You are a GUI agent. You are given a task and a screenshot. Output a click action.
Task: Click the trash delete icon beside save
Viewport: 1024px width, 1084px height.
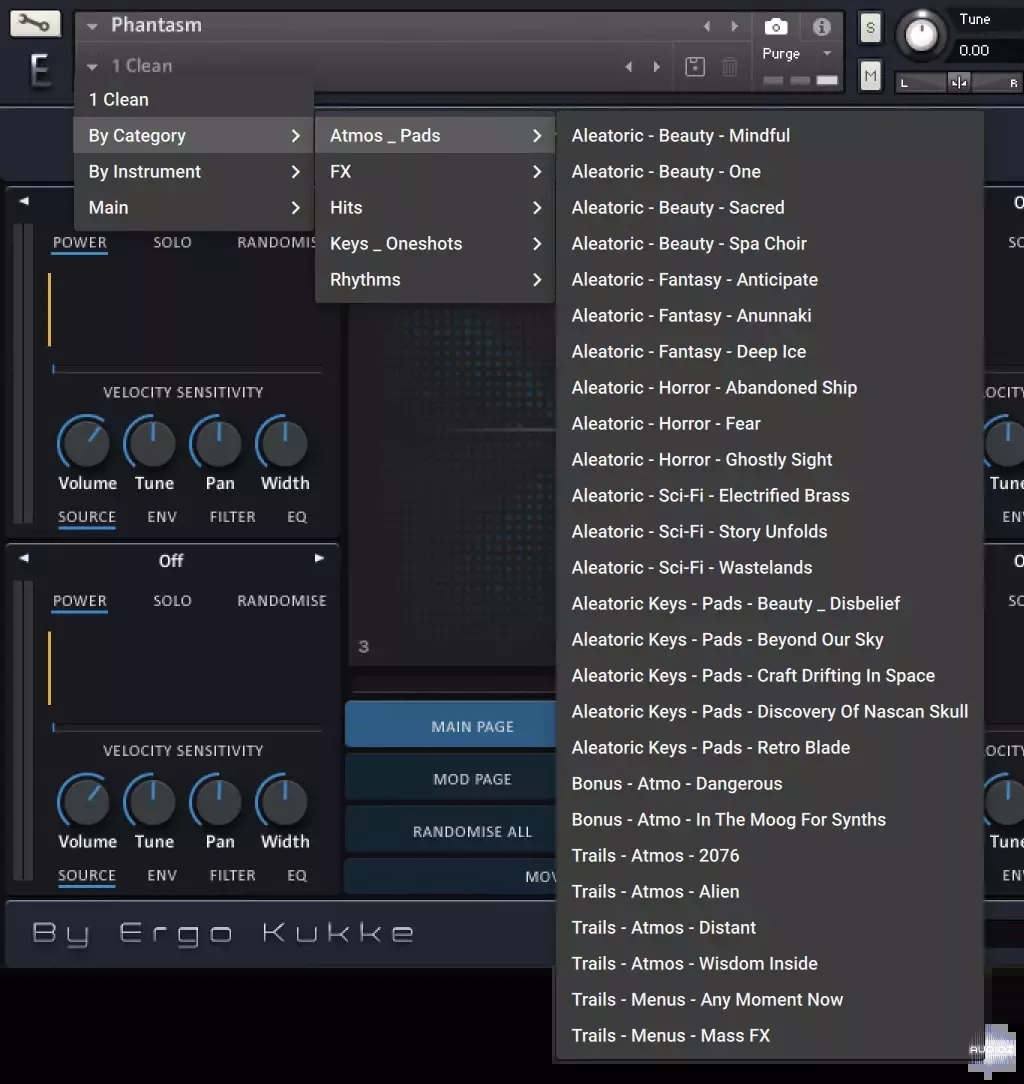[x=730, y=66]
